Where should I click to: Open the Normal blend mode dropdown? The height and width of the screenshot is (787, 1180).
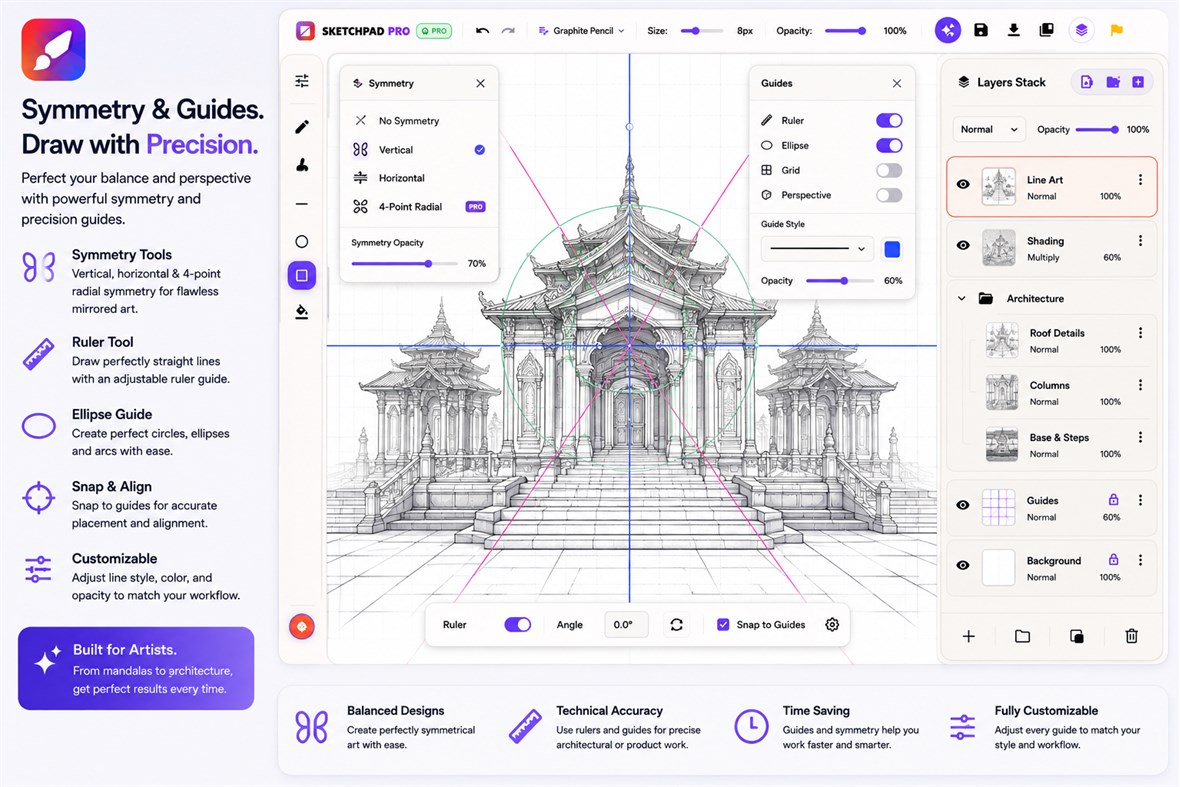point(989,129)
